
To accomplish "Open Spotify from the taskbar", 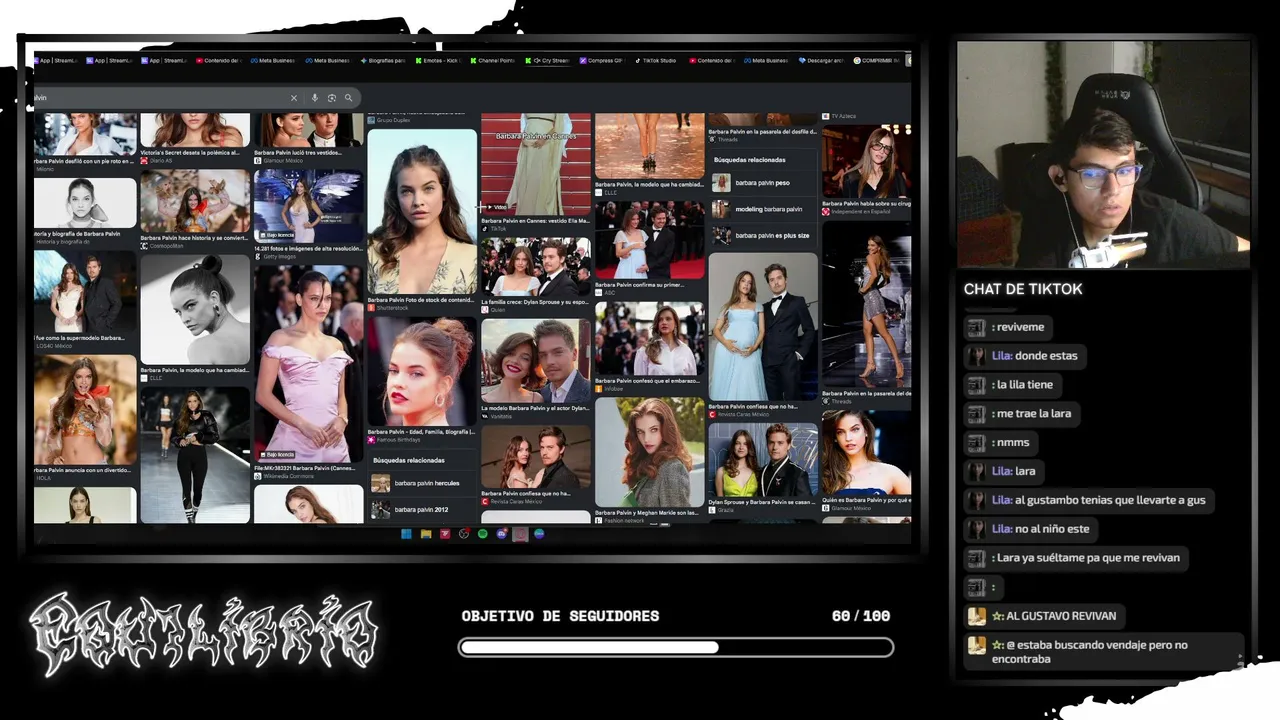I will (483, 534).
